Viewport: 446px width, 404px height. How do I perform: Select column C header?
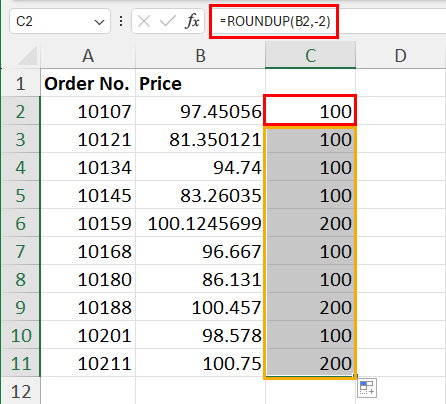click(310, 55)
